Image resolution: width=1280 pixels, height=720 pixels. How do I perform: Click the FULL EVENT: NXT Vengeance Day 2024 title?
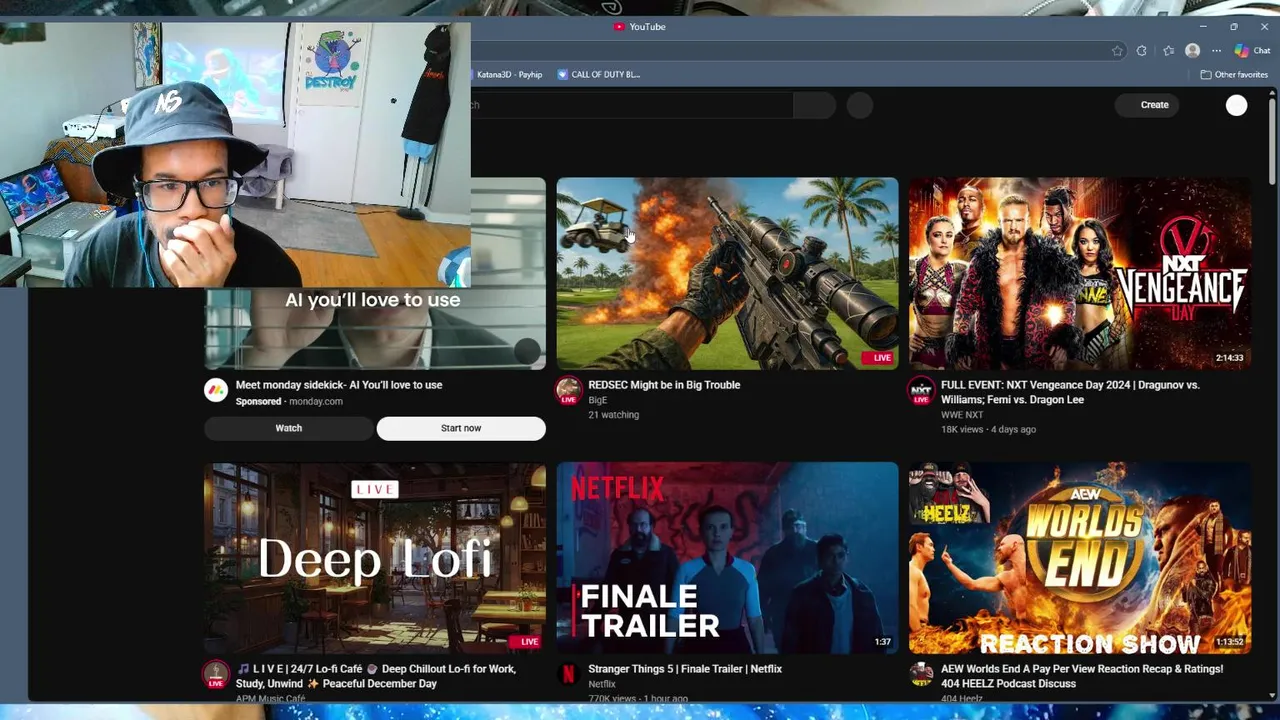(x=1070, y=392)
